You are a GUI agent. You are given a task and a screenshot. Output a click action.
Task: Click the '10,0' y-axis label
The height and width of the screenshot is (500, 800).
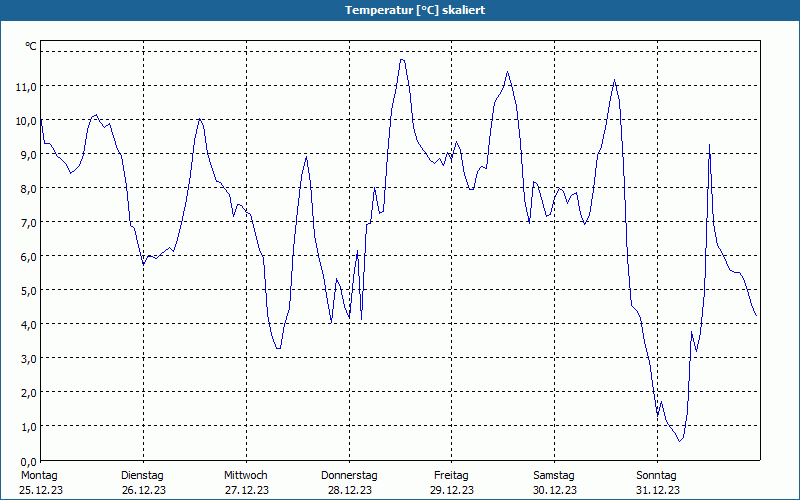point(26,121)
